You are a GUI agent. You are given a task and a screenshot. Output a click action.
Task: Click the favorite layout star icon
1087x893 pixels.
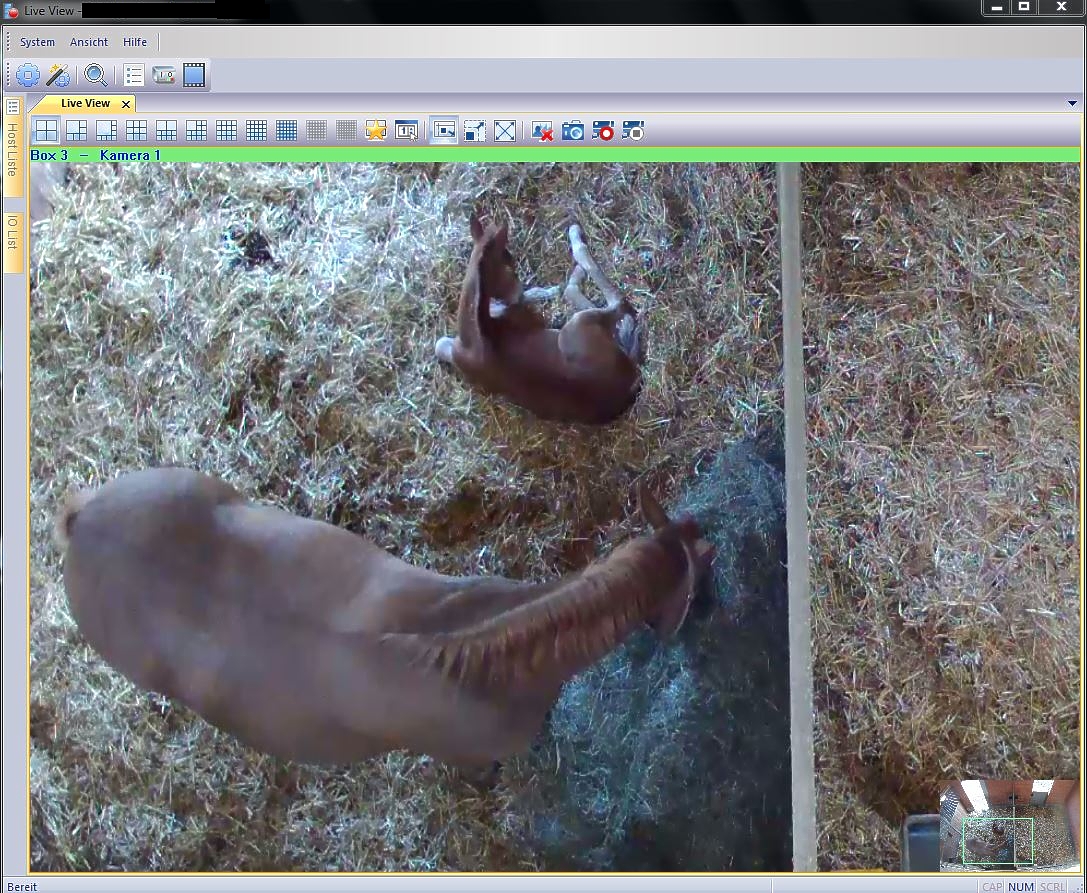pos(376,131)
